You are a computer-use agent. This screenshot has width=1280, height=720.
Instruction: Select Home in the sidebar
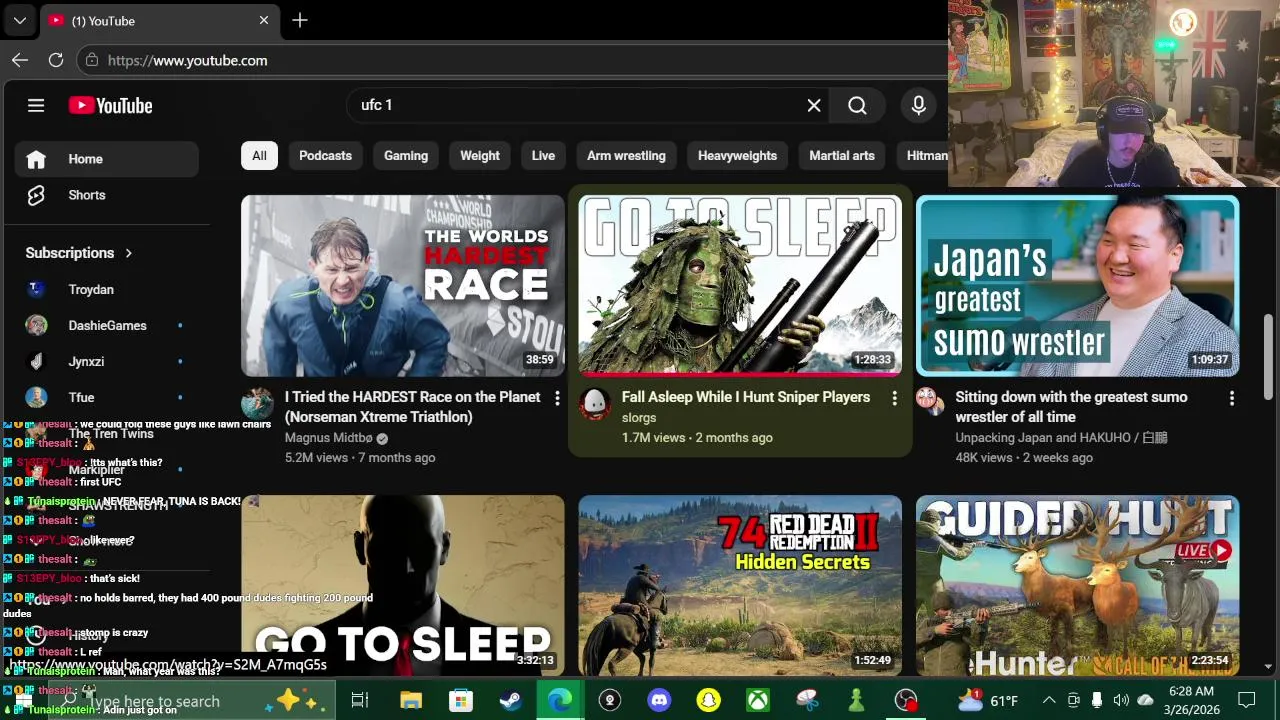[106, 159]
